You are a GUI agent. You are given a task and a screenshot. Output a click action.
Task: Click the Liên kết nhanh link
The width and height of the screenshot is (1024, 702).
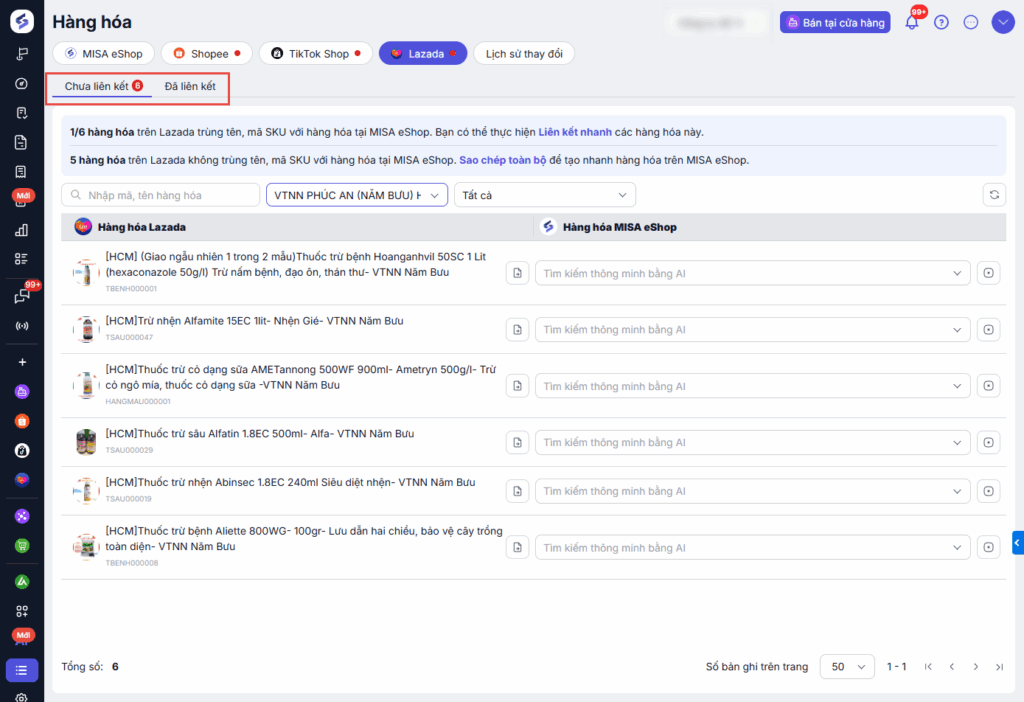coord(575,132)
